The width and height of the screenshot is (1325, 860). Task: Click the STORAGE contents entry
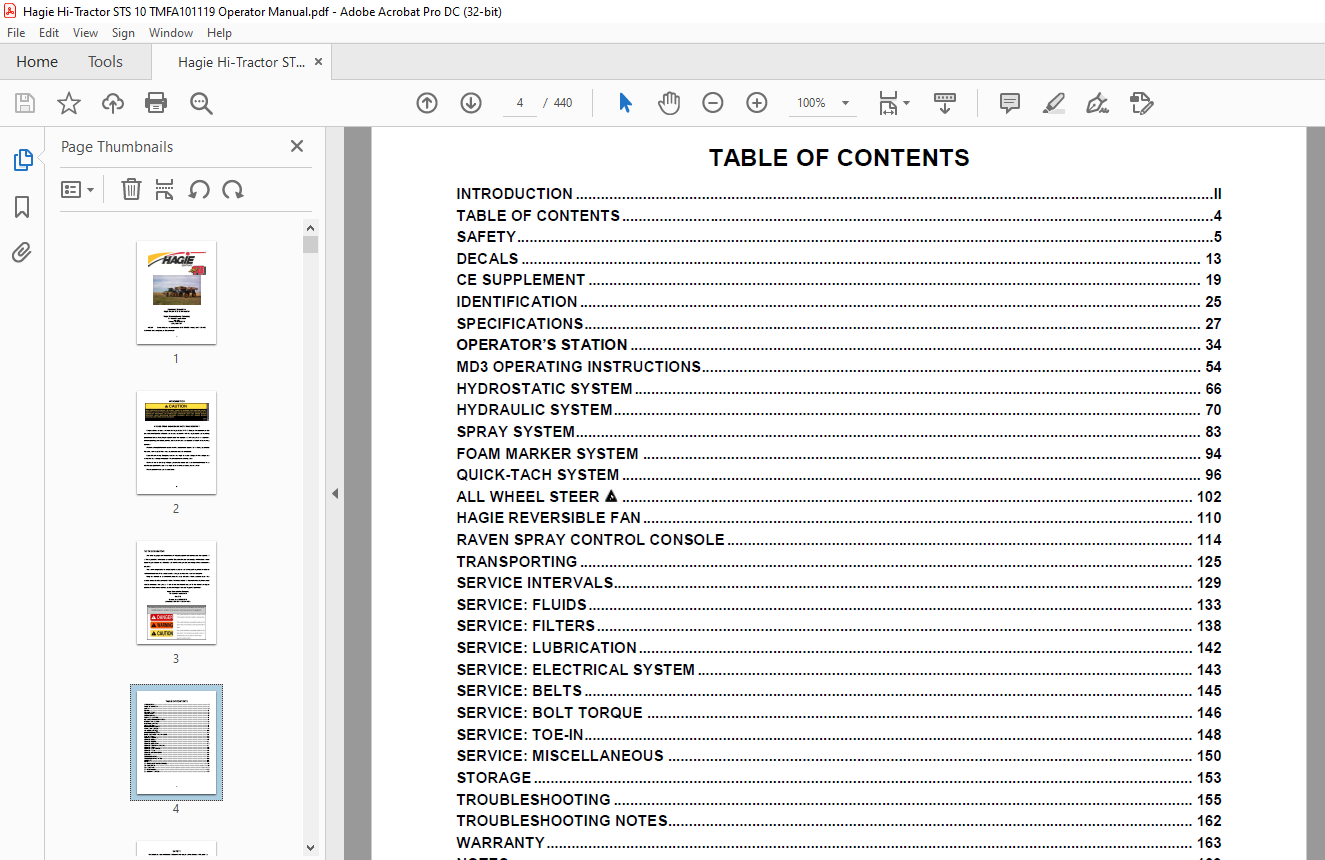(839, 778)
